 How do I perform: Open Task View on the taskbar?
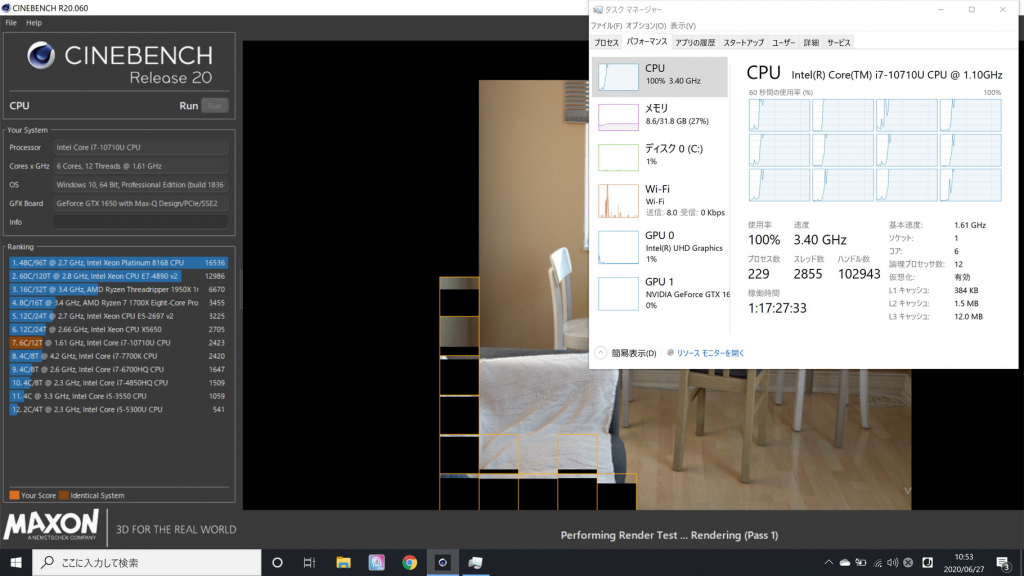point(309,562)
